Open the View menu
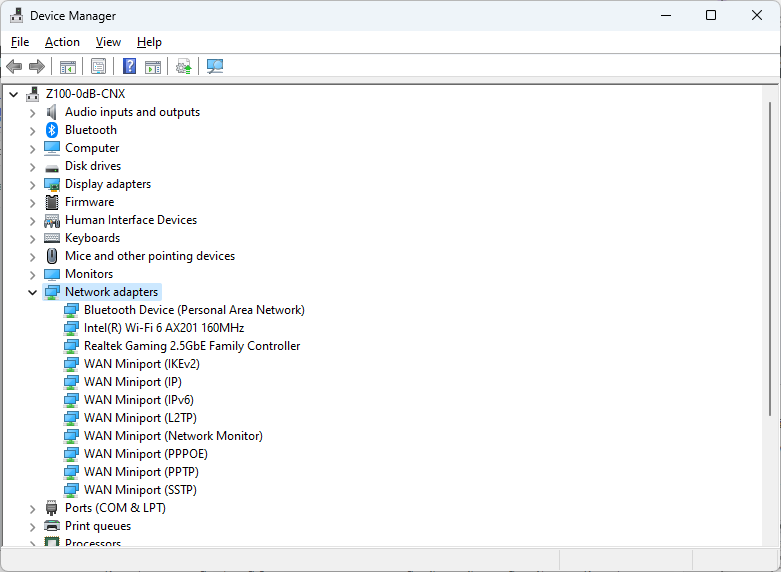The height and width of the screenshot is (572, 781). point(108,42)
